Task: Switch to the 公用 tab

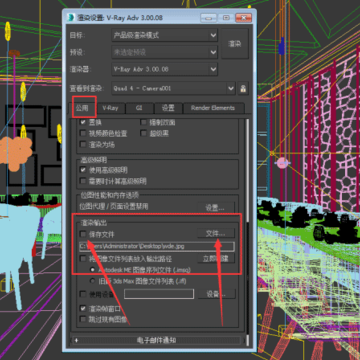Action: (82, 108)
